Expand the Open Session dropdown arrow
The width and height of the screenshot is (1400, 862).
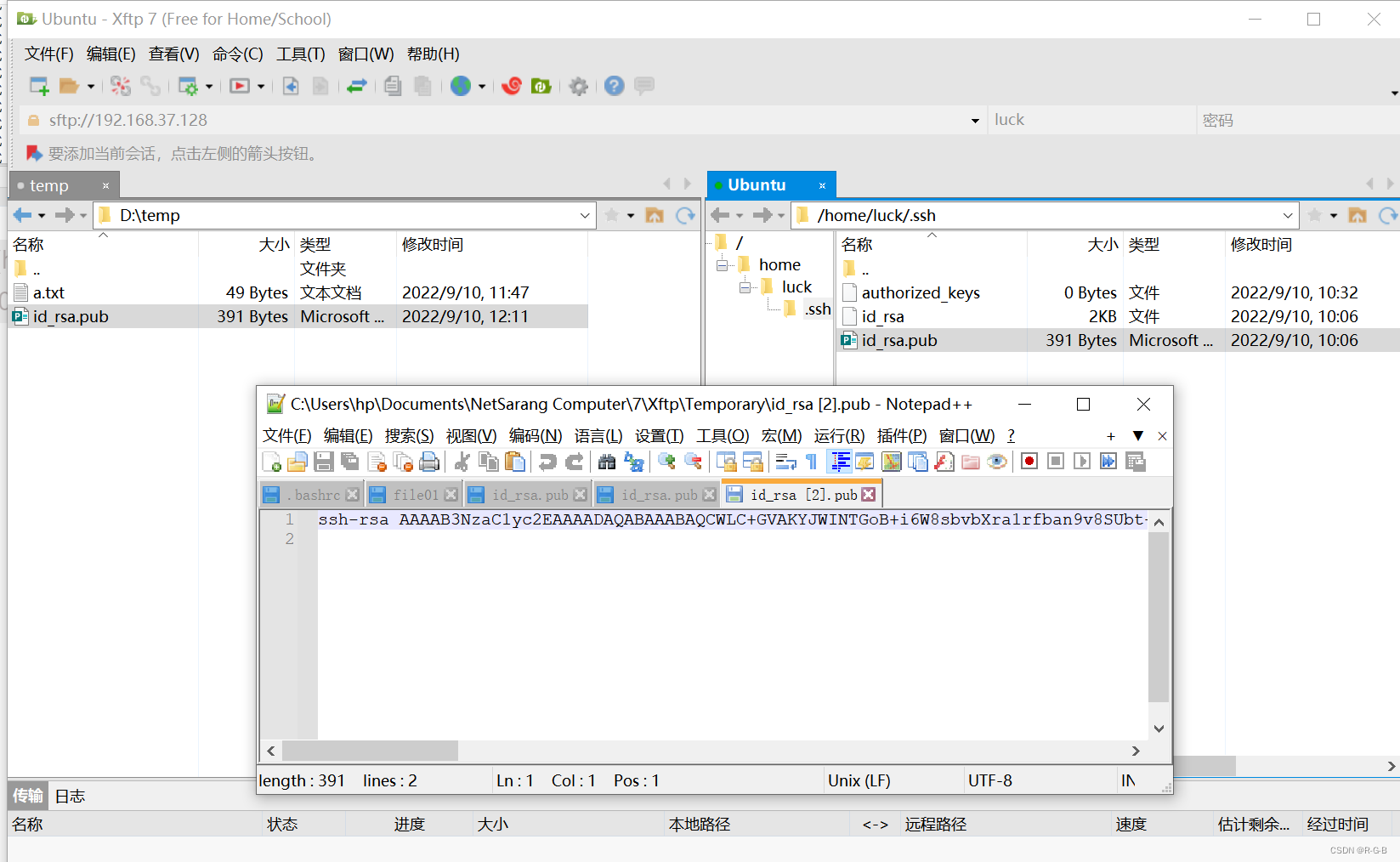pos(91,87)
